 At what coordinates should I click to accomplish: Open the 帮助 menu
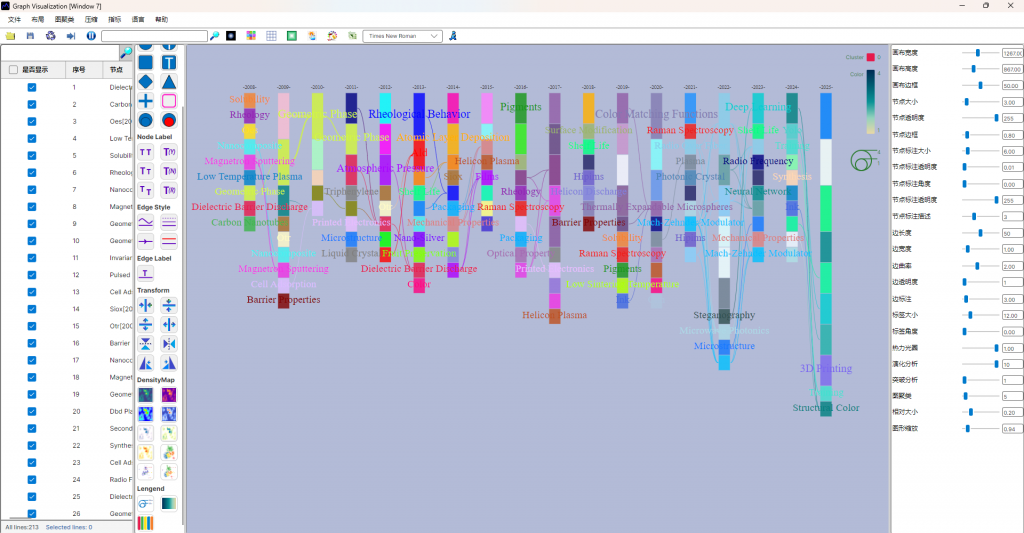point(162,19)
